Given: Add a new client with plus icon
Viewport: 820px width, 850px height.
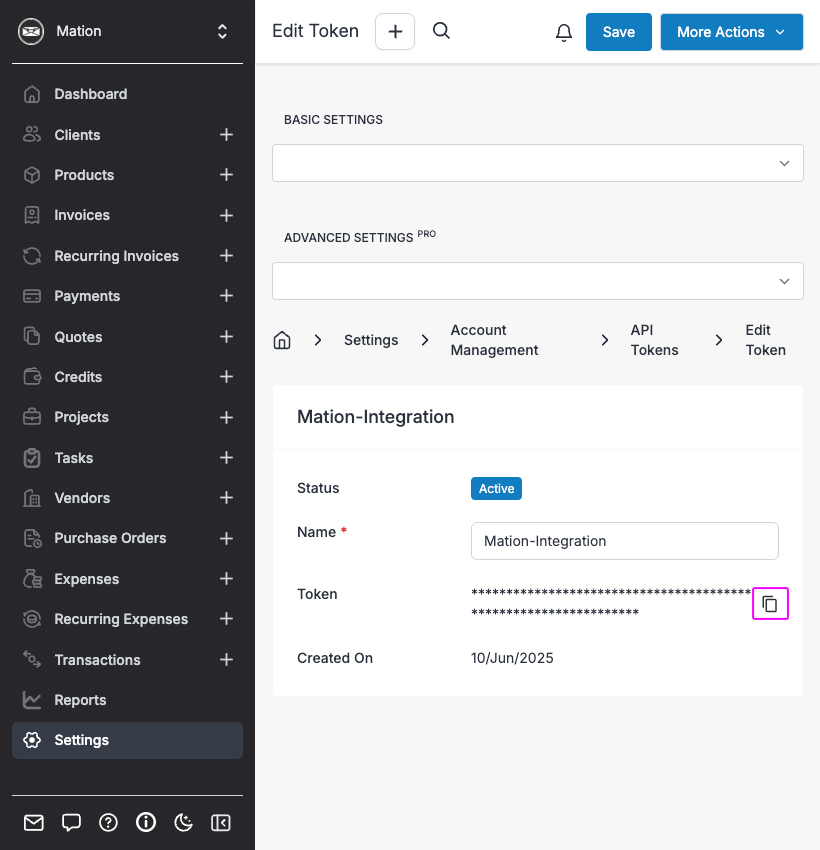Looking at the screenshot, I should coord(227,134).
